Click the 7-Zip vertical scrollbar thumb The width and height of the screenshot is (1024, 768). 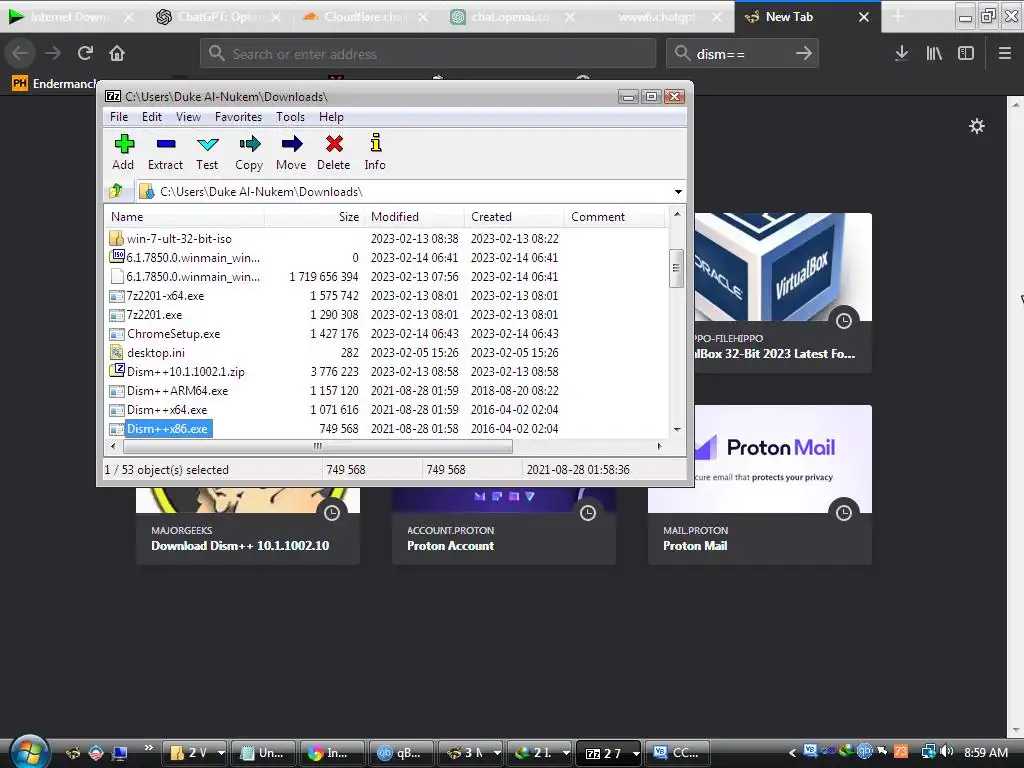677,268
